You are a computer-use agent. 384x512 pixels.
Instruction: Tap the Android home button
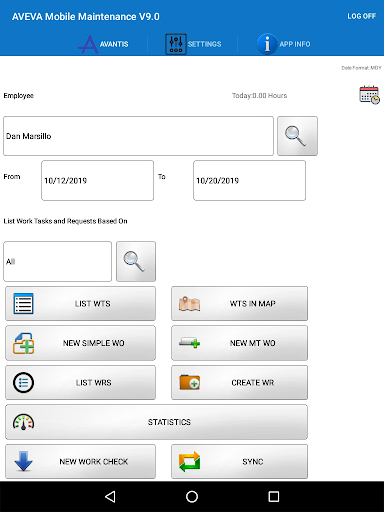pyautogui.click(x=192, y=497)
